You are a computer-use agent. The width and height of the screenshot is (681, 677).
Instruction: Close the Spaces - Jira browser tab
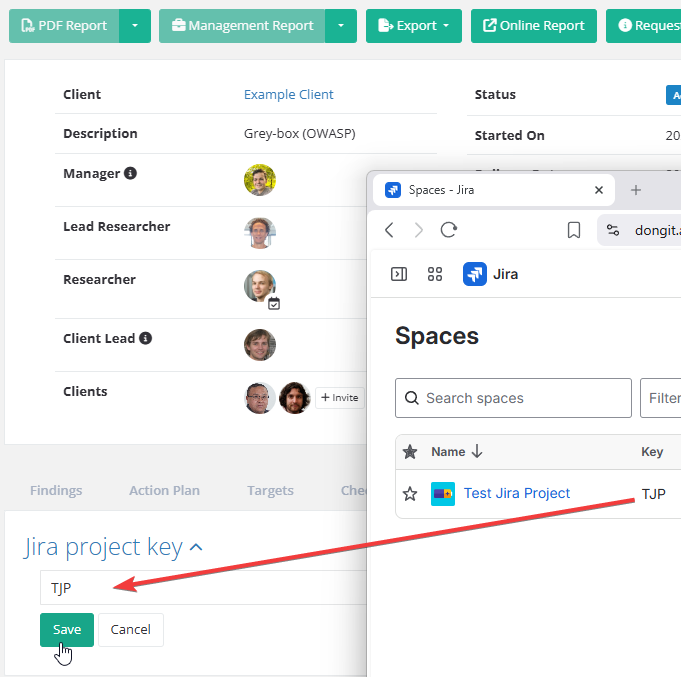coord(599,190)
